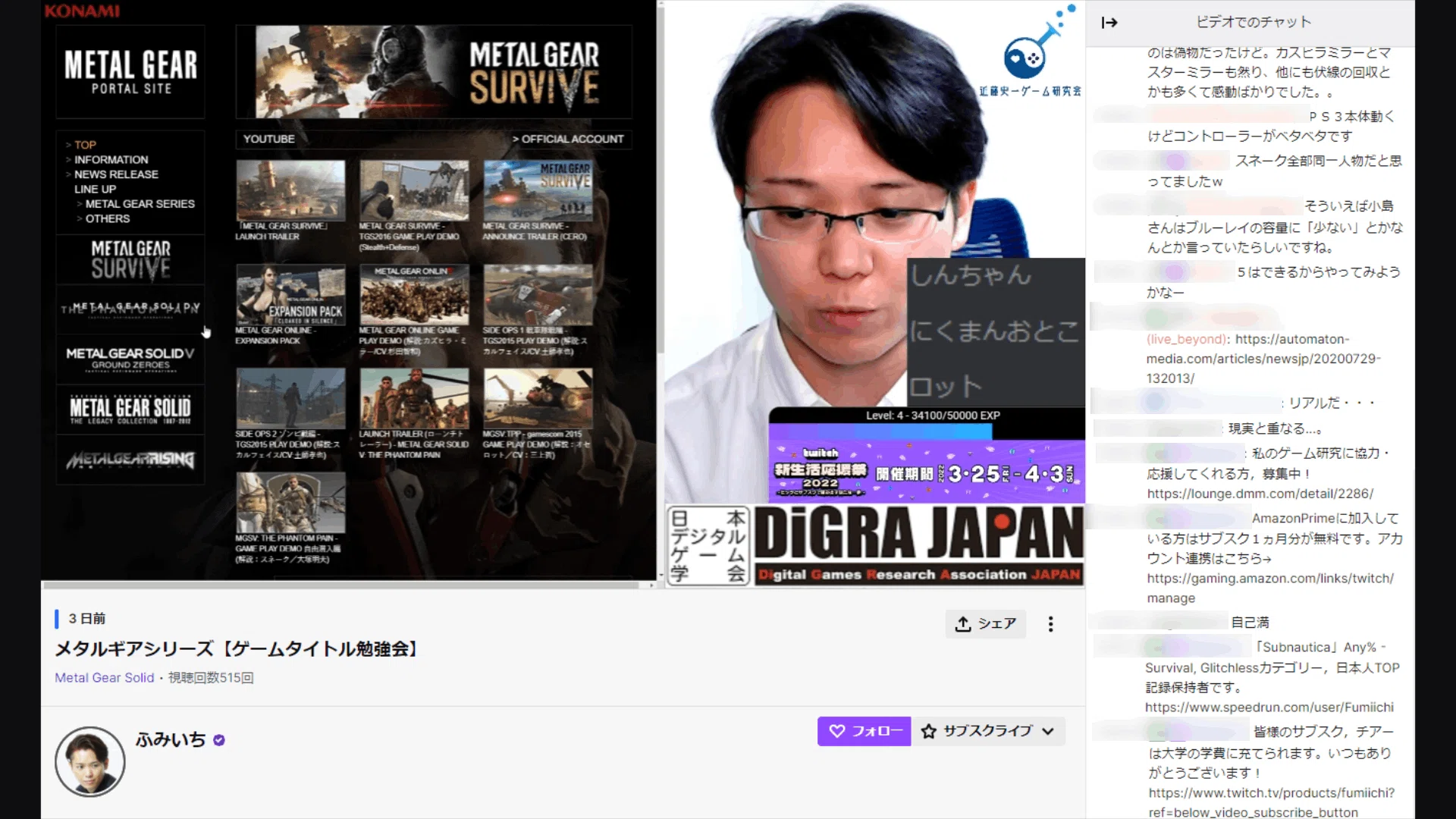Screen dimensions: 1456x819
Task: Open the speedrun.com Fumiichi link in chat
Action: (1269, 708)
